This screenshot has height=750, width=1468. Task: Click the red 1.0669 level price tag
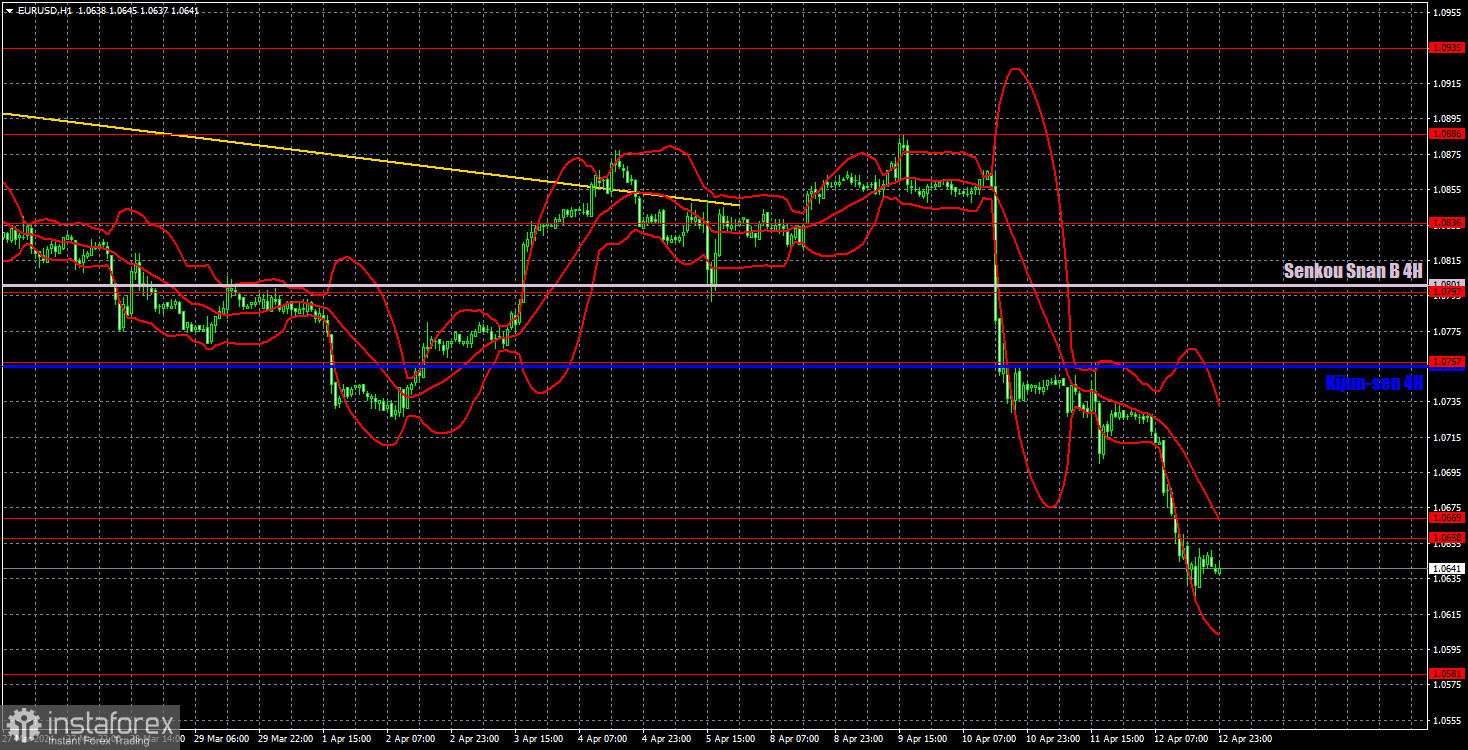tap(1447, 518)
